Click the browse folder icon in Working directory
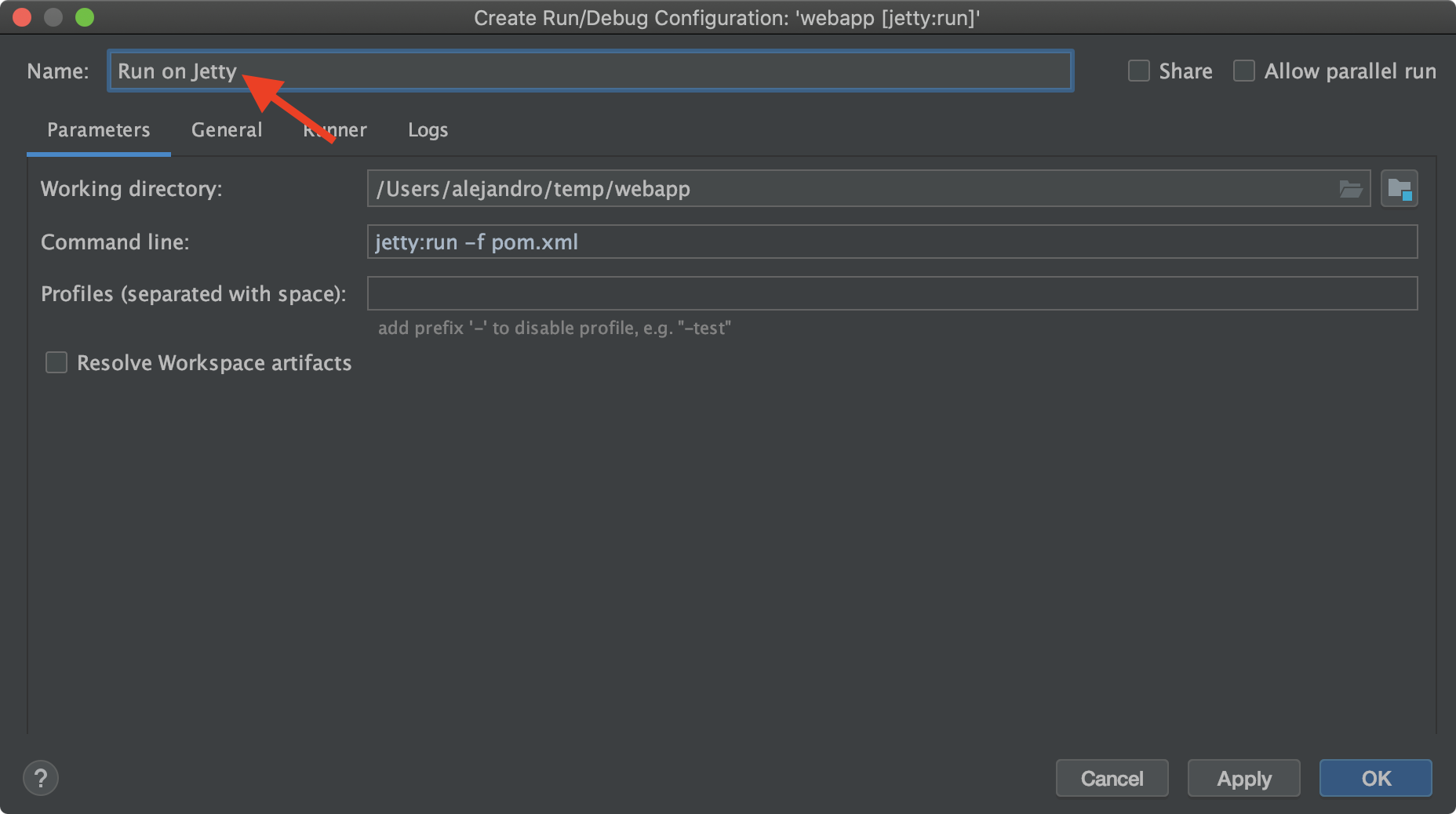The image size is (1456, 814). pyautogui.click(x=1350, y=189)
